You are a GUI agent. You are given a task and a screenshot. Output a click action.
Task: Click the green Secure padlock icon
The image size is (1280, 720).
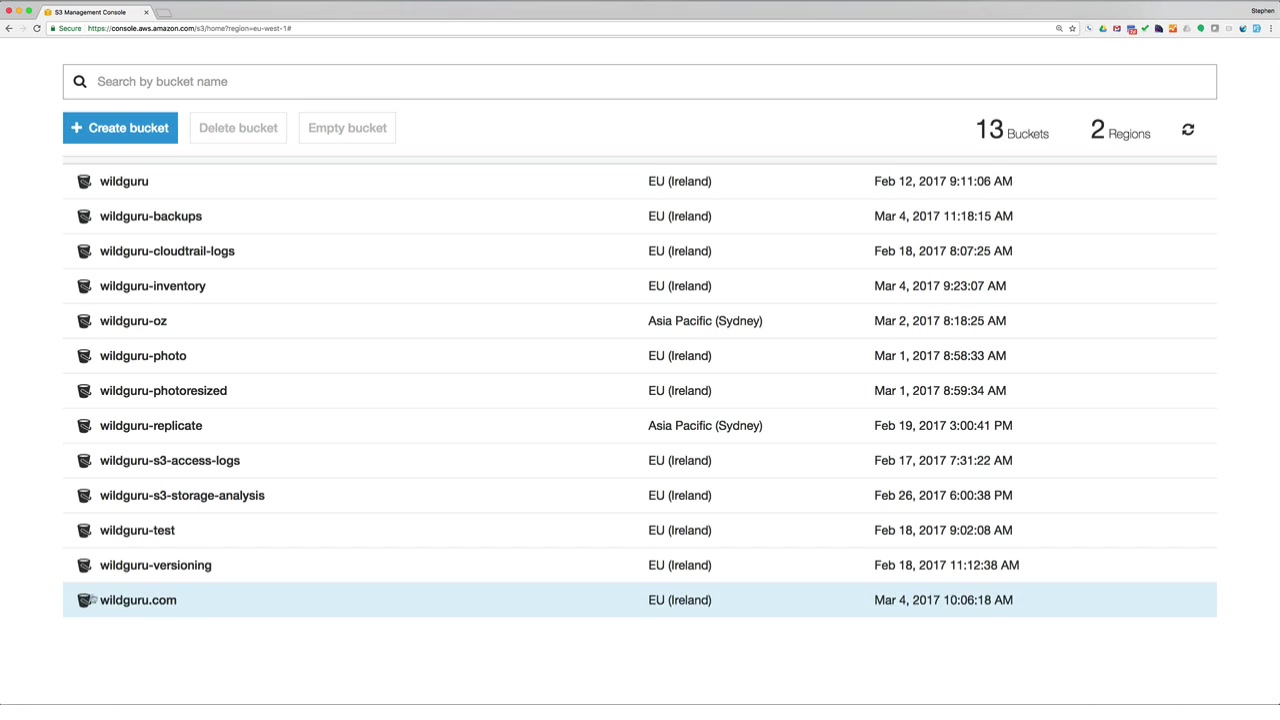(53, 28)
